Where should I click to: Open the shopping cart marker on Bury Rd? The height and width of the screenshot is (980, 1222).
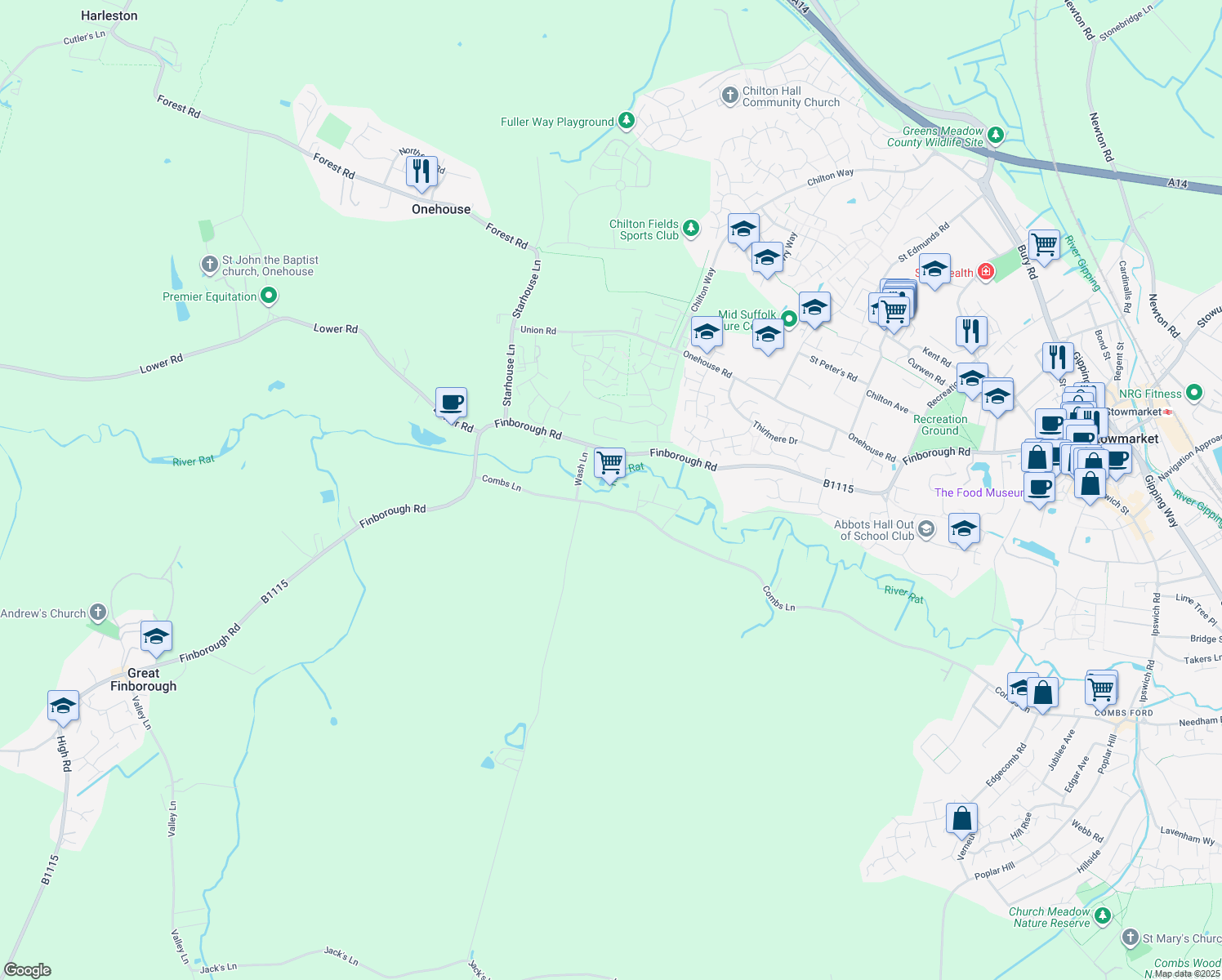tap(1045, 244)
